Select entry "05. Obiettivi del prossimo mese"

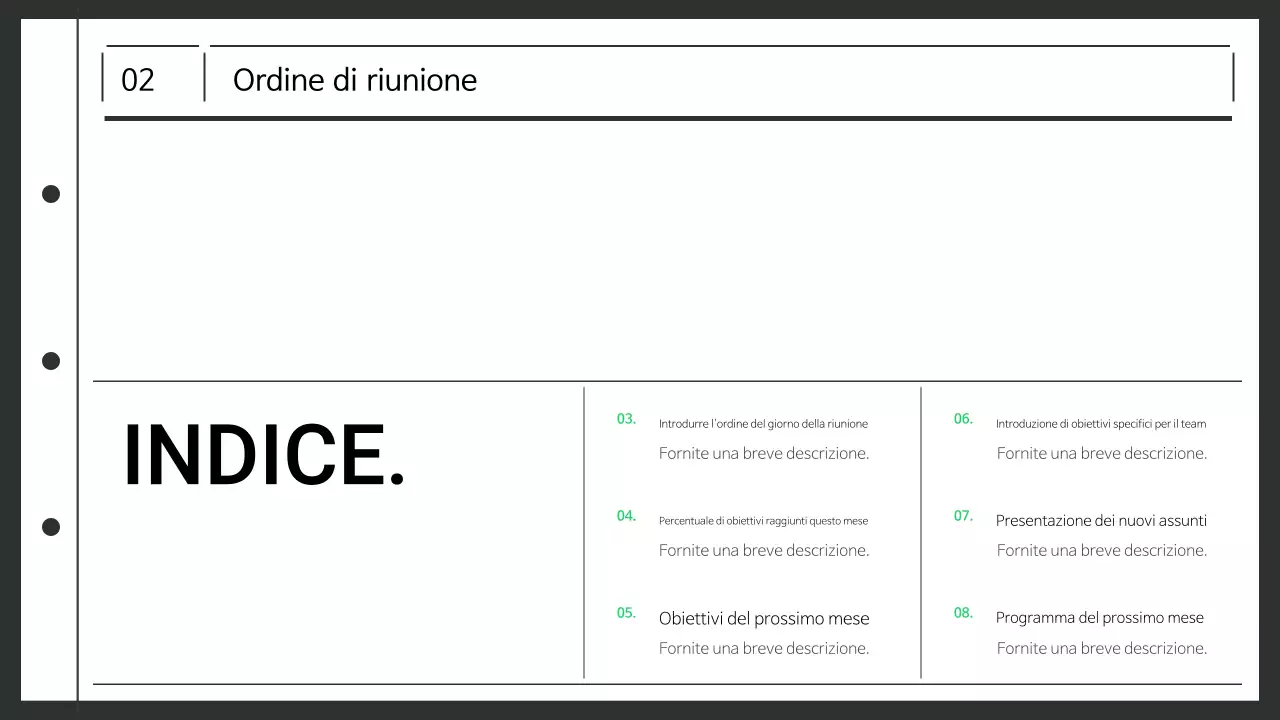tap(763, 618)
